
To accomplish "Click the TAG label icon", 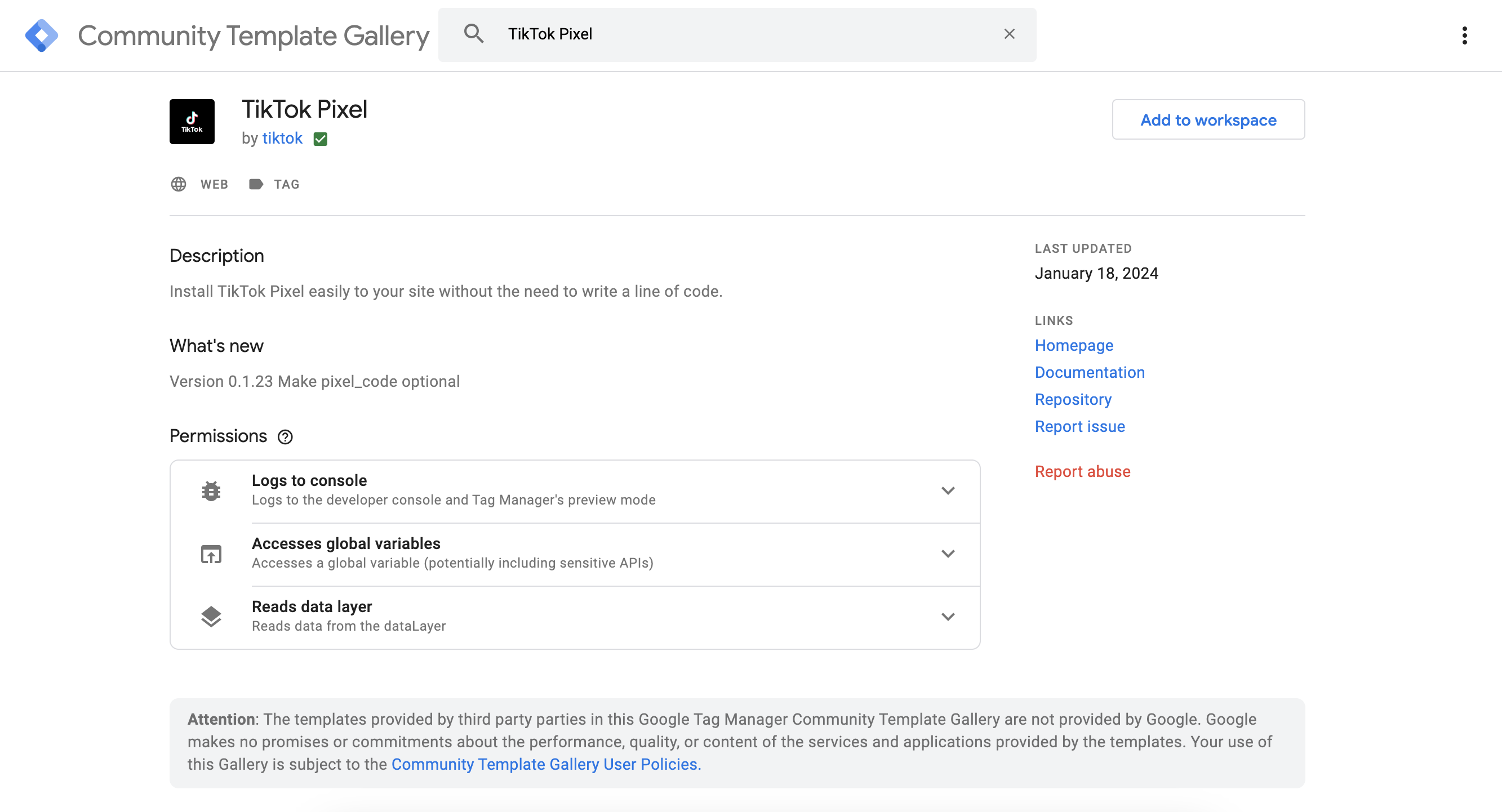I will coord(256,184).
